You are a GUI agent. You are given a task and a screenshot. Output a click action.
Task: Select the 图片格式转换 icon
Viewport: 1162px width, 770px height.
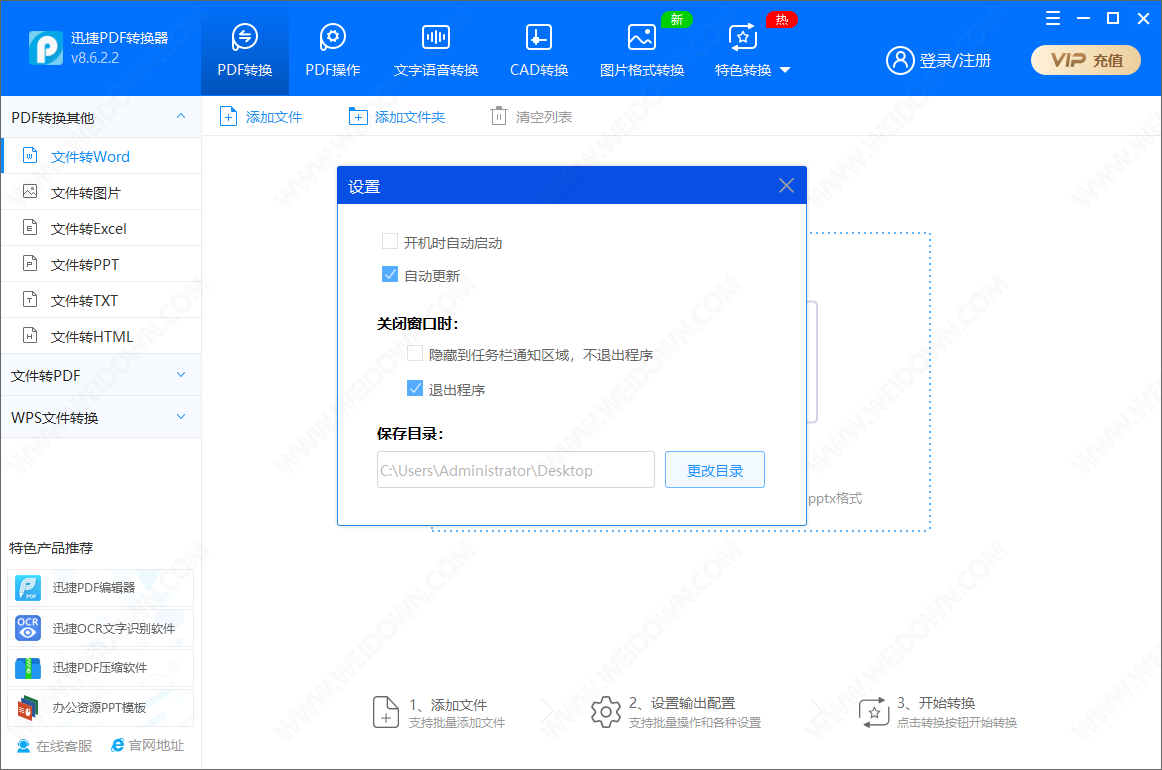click(x=641, y=38)
